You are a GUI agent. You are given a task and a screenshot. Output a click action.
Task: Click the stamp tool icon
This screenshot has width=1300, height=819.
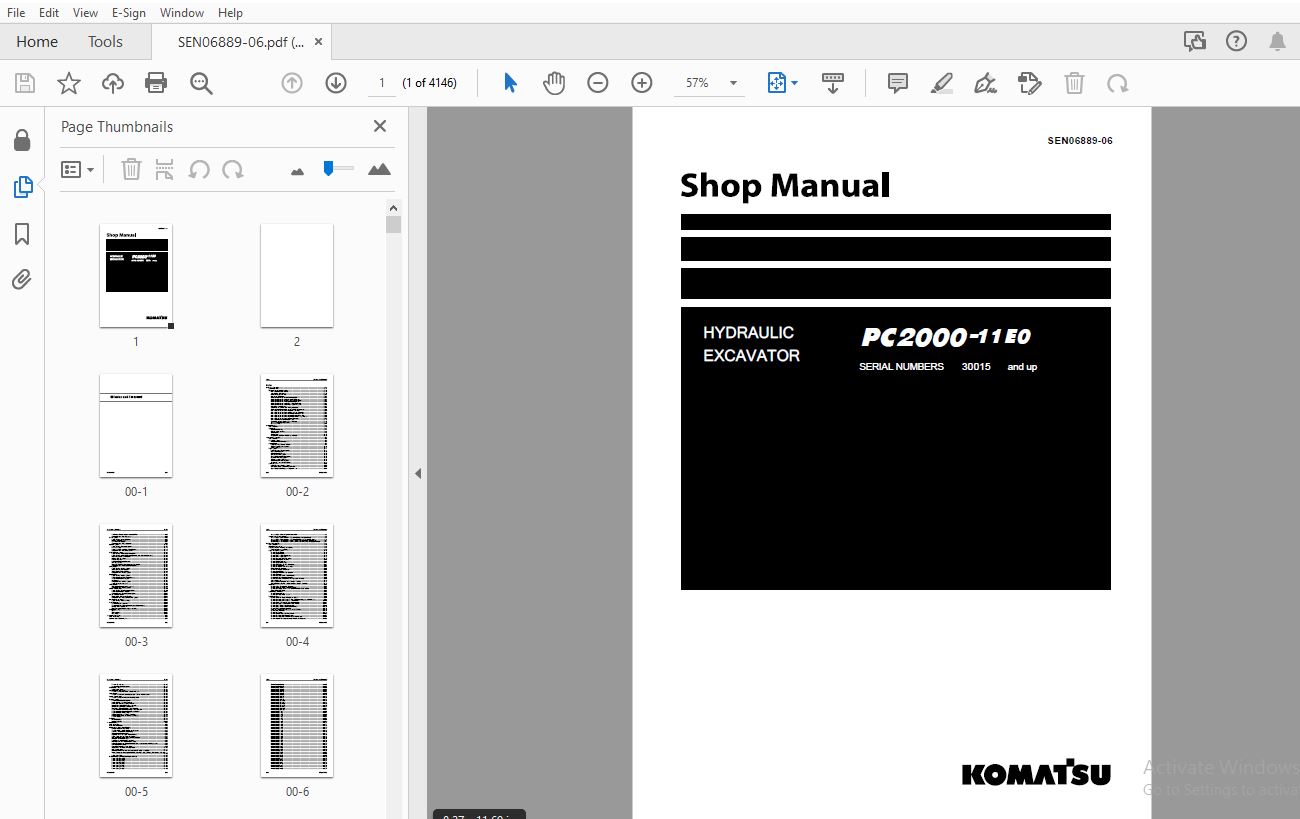1030,83
